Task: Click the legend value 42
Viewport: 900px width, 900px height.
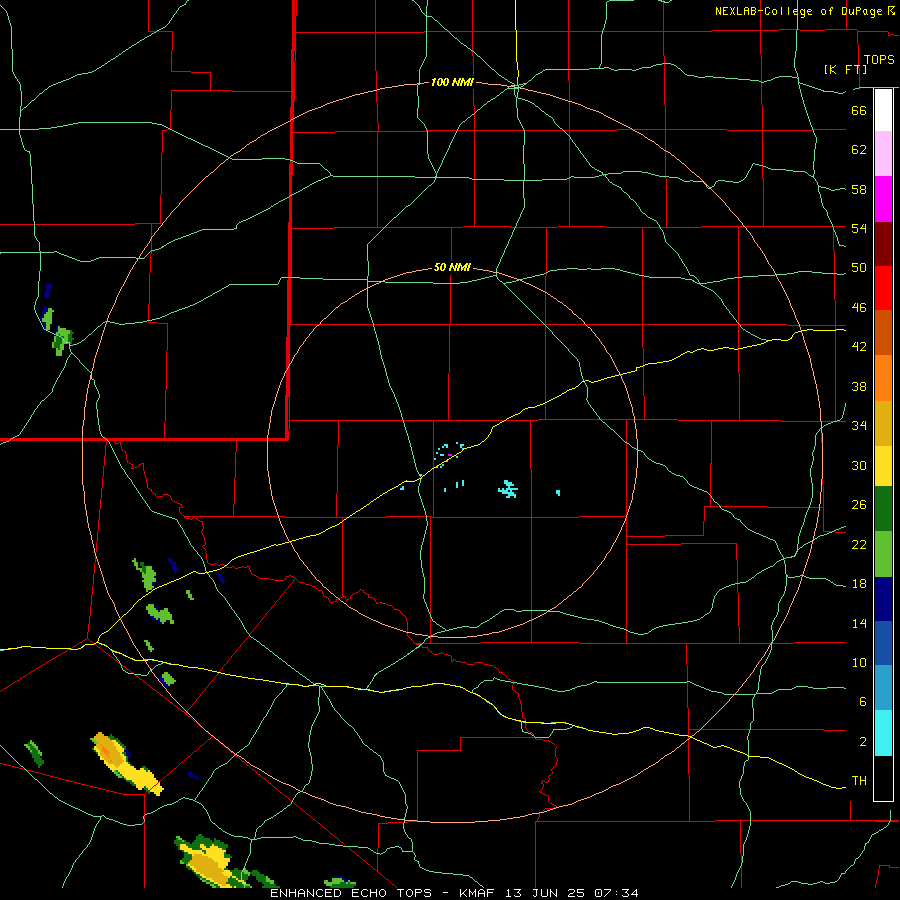Action: 859,346
